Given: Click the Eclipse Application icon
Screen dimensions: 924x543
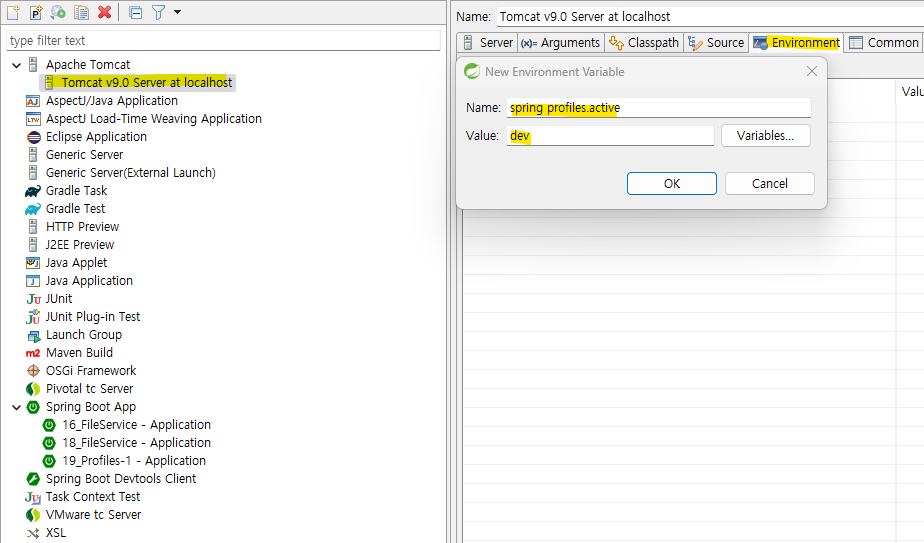Looking at the screenshot, I should [x=34, y=137].
